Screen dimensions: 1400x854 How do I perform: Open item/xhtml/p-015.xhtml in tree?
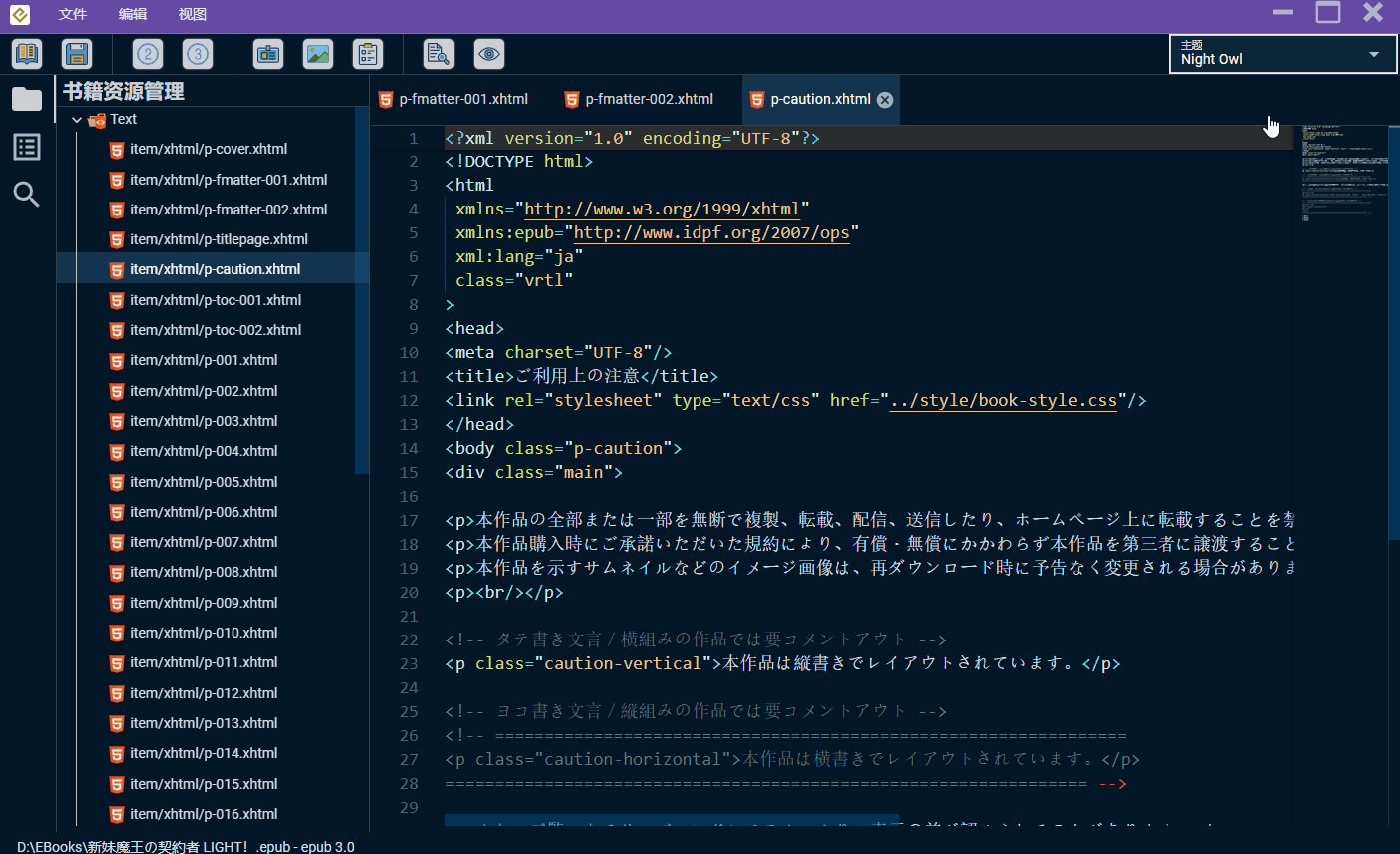(204, 784)
